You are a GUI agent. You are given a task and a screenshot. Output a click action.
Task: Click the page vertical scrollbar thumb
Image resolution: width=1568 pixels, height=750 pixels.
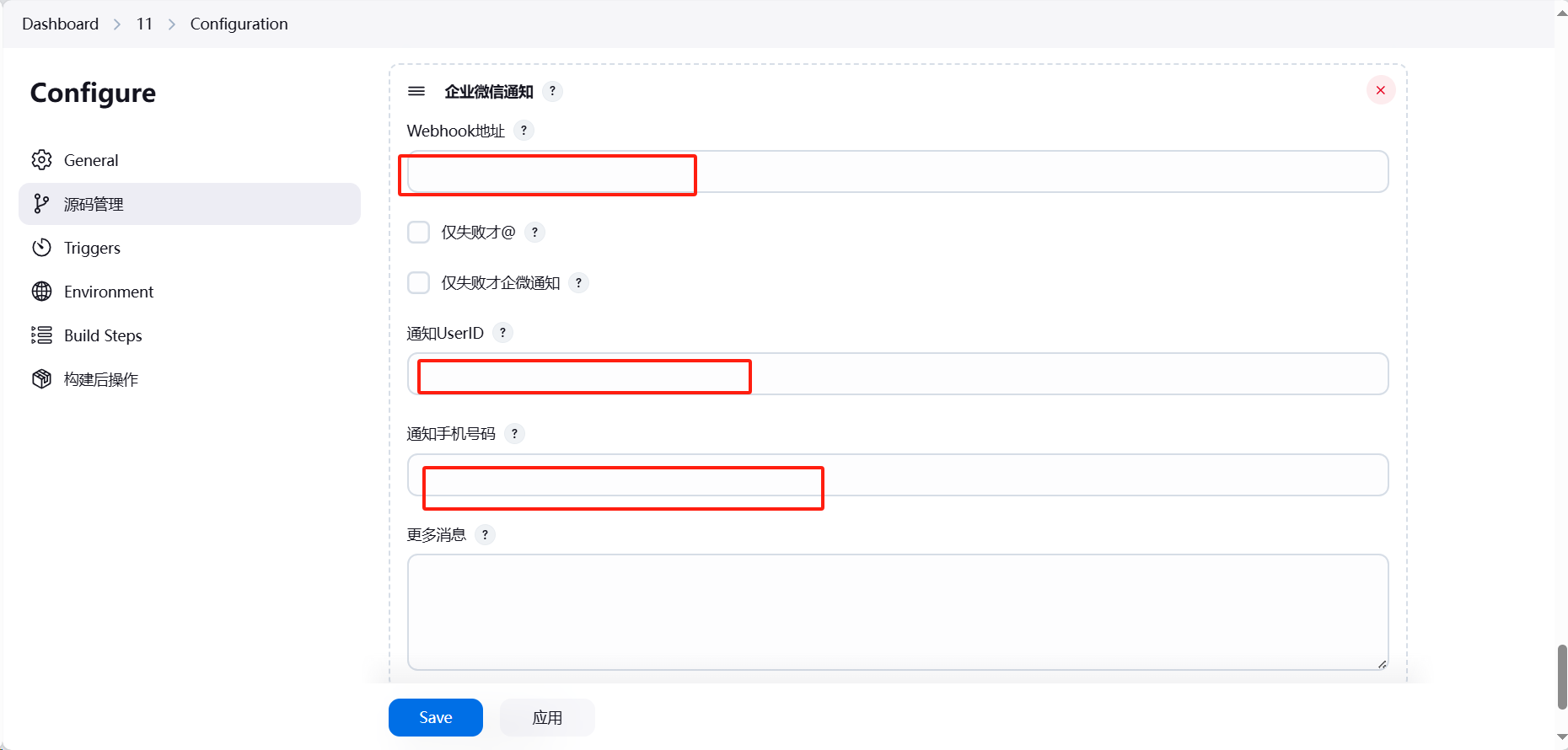point(1562,677)
